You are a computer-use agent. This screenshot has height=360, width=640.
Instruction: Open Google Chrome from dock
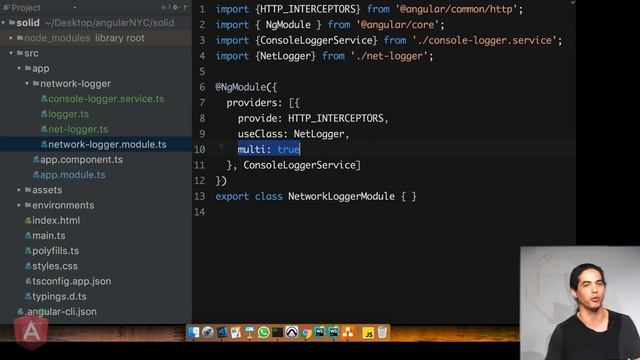coord(305,333)
